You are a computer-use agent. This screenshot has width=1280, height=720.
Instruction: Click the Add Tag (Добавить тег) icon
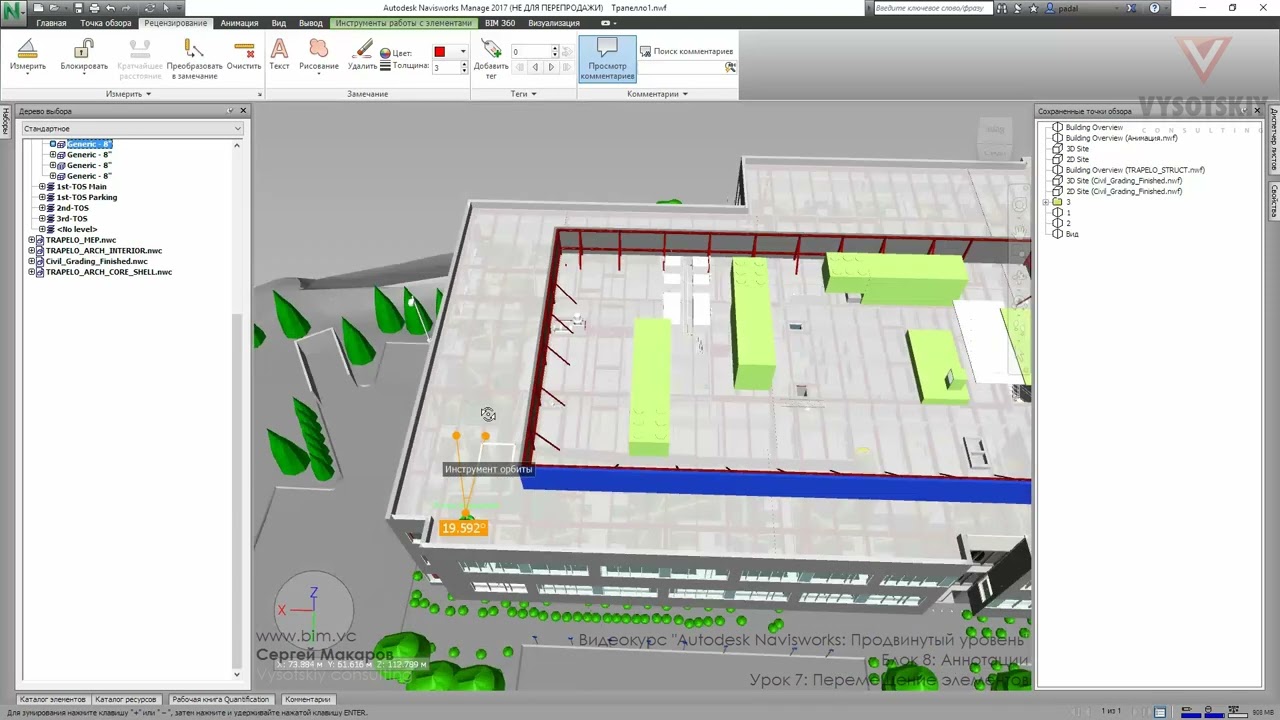[491, 58]
